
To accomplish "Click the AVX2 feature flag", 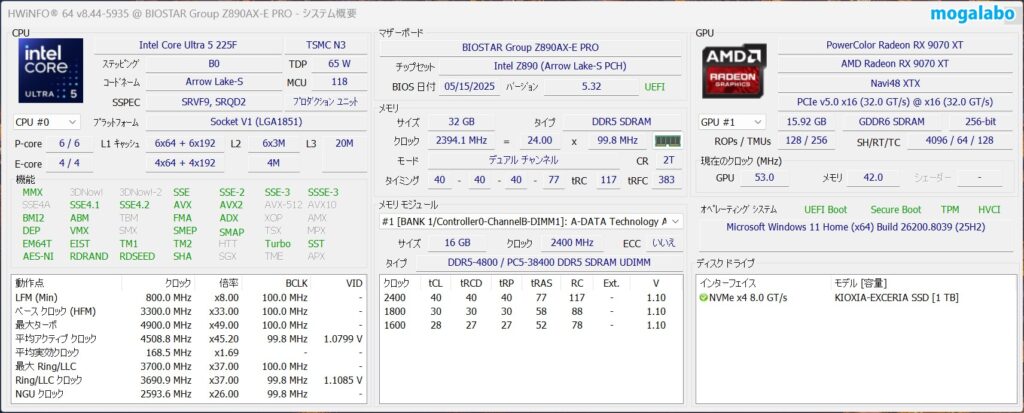I will 231,205.
